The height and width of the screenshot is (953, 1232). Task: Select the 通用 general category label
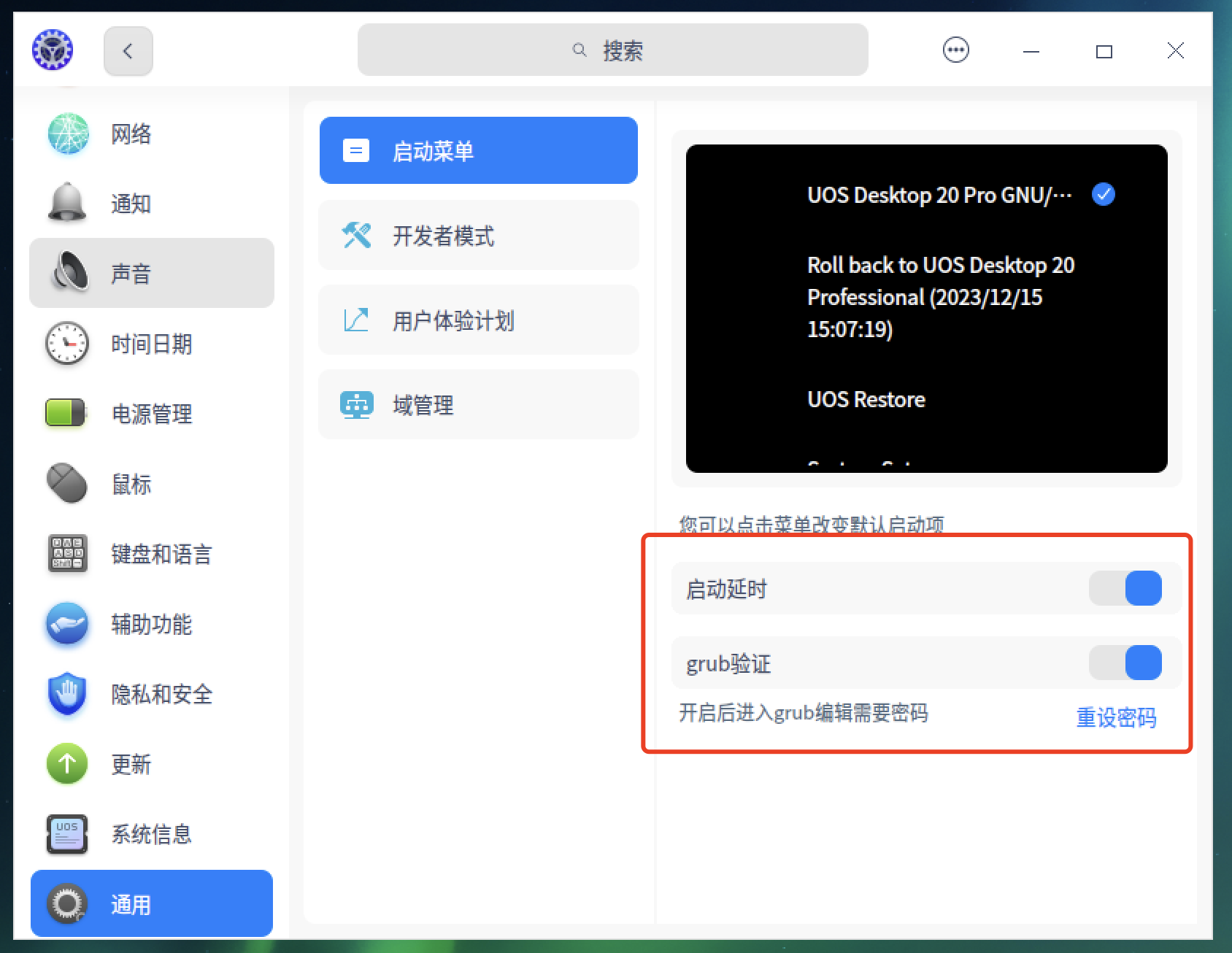coord(131,905)
